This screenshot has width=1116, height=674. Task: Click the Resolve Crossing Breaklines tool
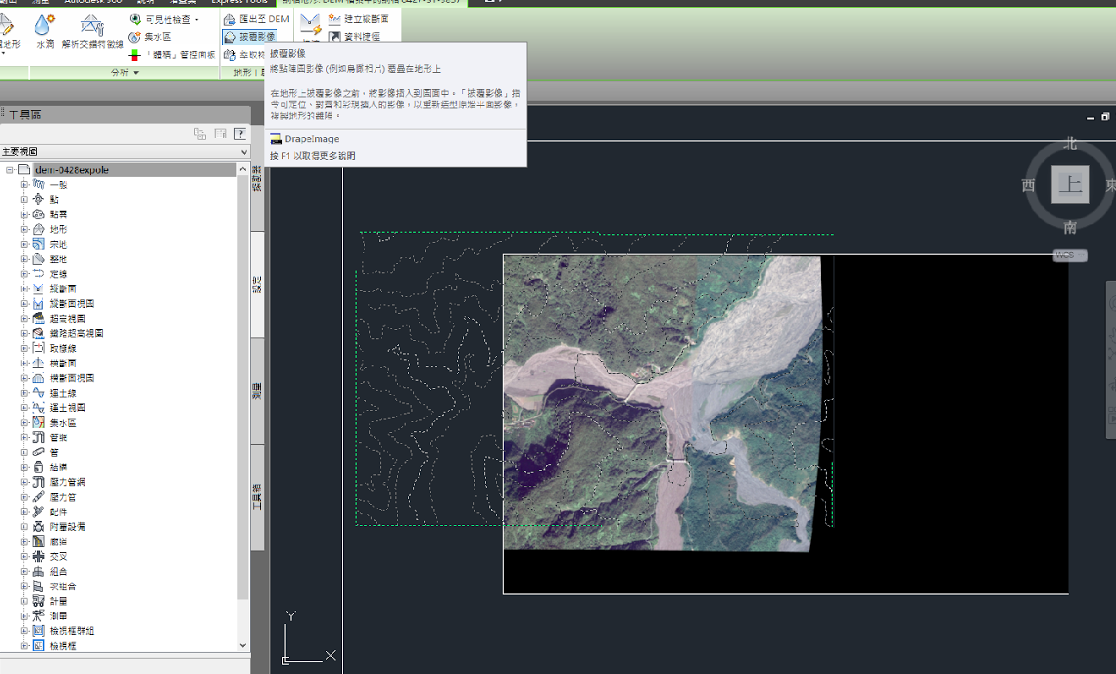93,31
